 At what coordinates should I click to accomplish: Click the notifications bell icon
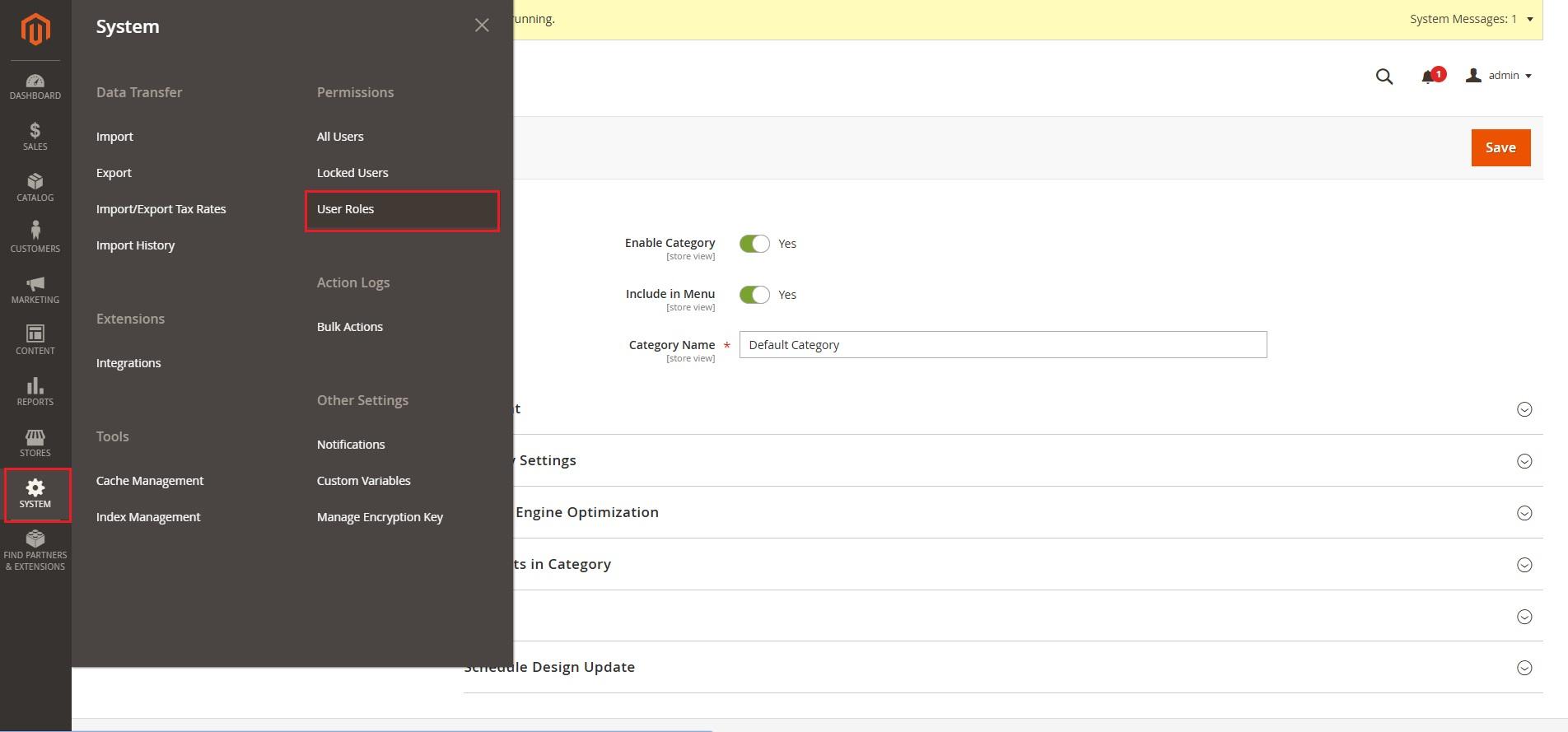pos(1429,77)
